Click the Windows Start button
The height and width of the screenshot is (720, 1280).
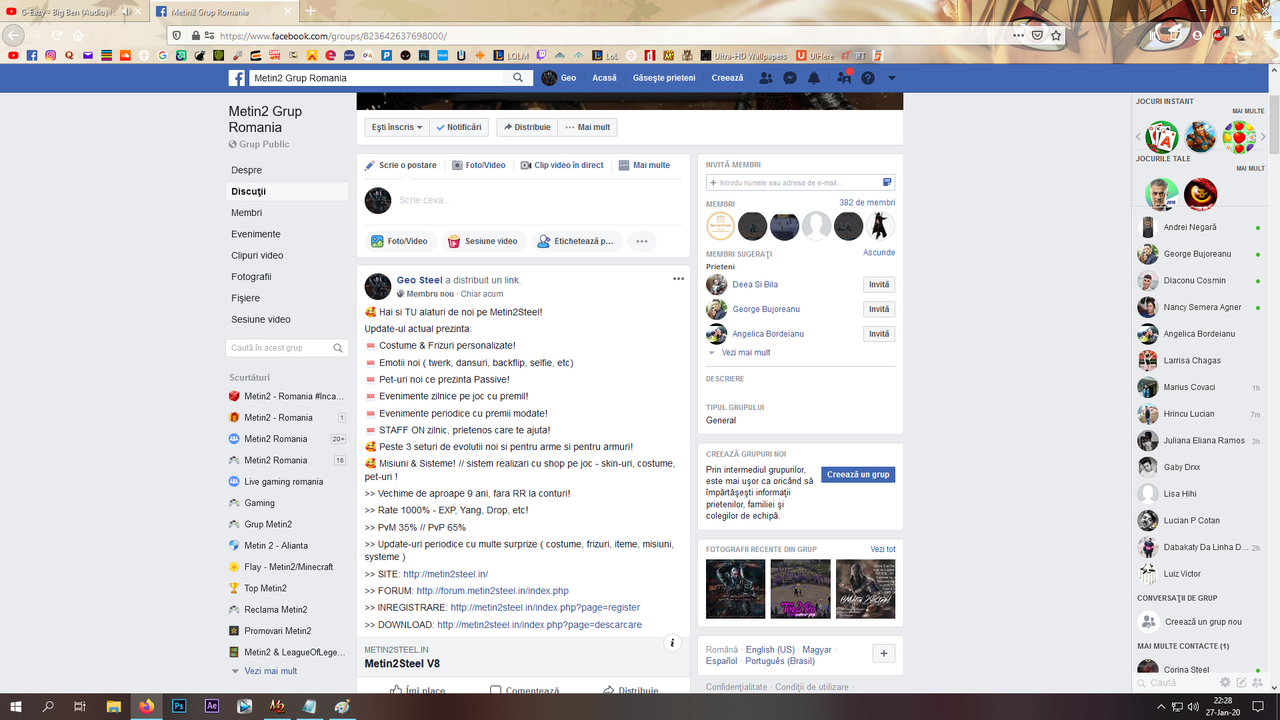click(x=16, y=706)
